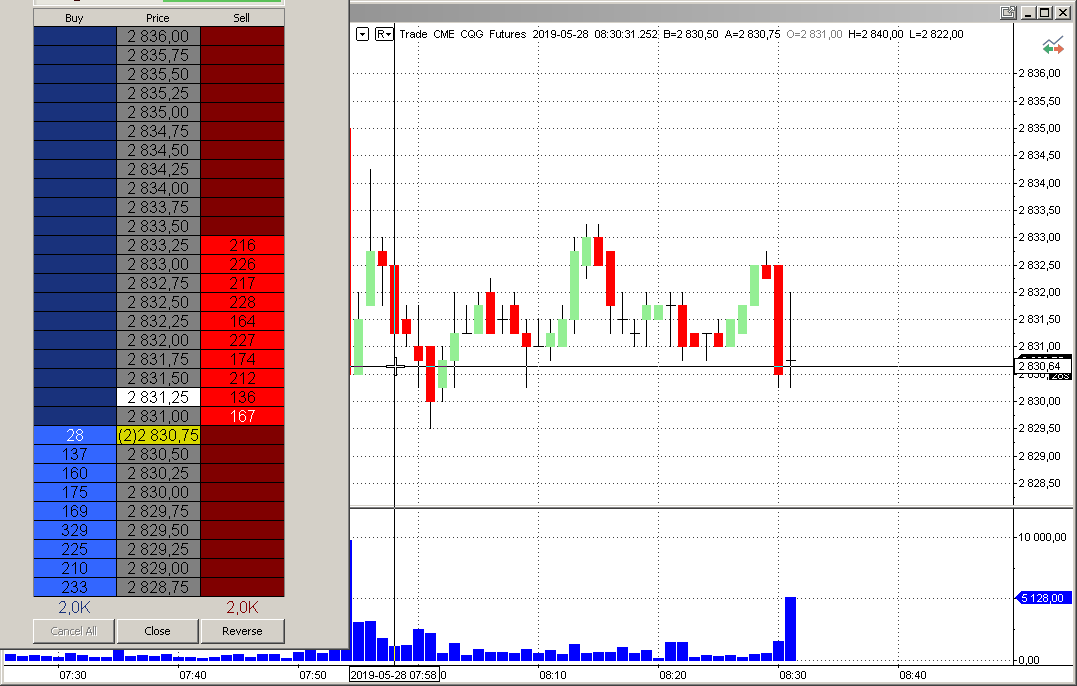Viewport: 1077px width, 686px height.
Task: Click the Price column header
Action: pyautogui.click(x=158, y=18)
